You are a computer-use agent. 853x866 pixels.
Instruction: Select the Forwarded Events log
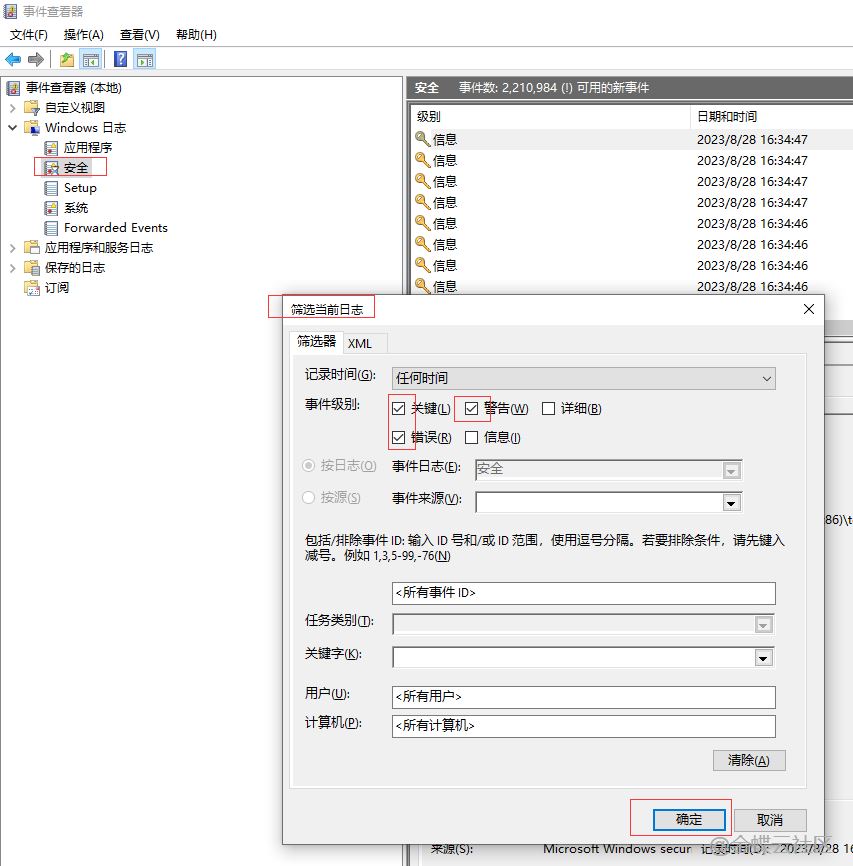pos(115,228)
